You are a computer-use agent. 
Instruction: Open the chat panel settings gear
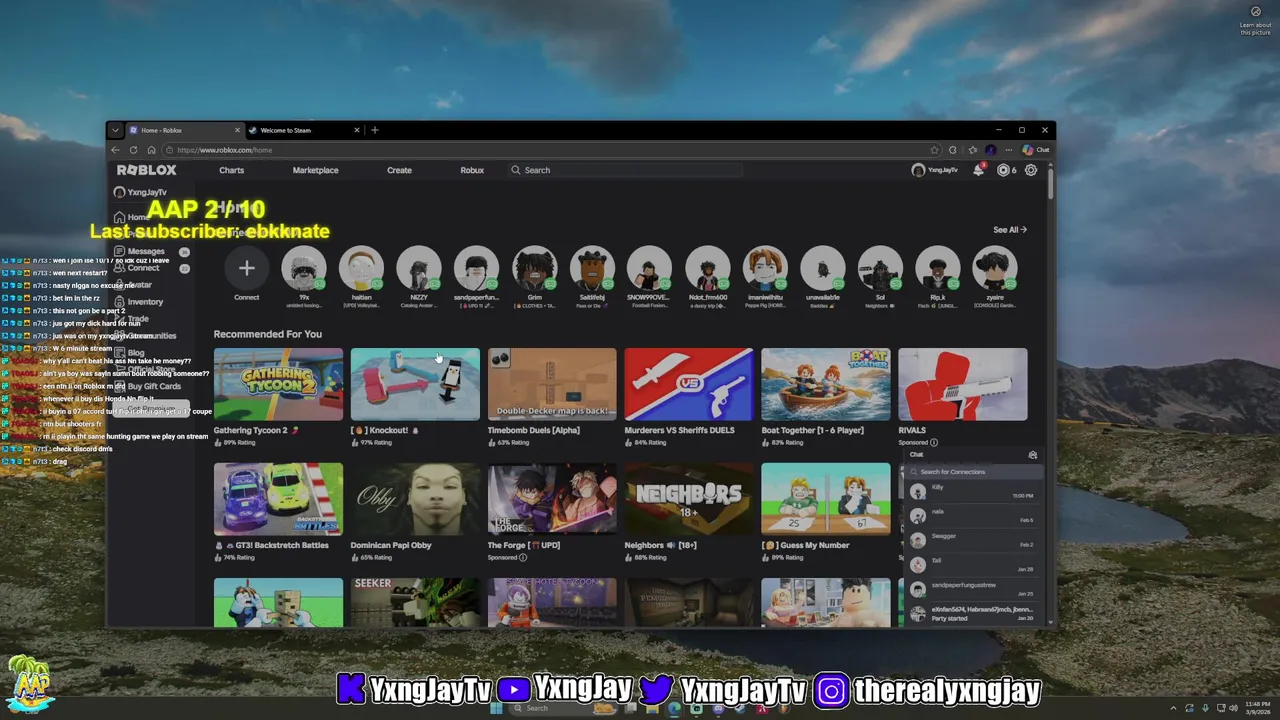[1033, 455]
